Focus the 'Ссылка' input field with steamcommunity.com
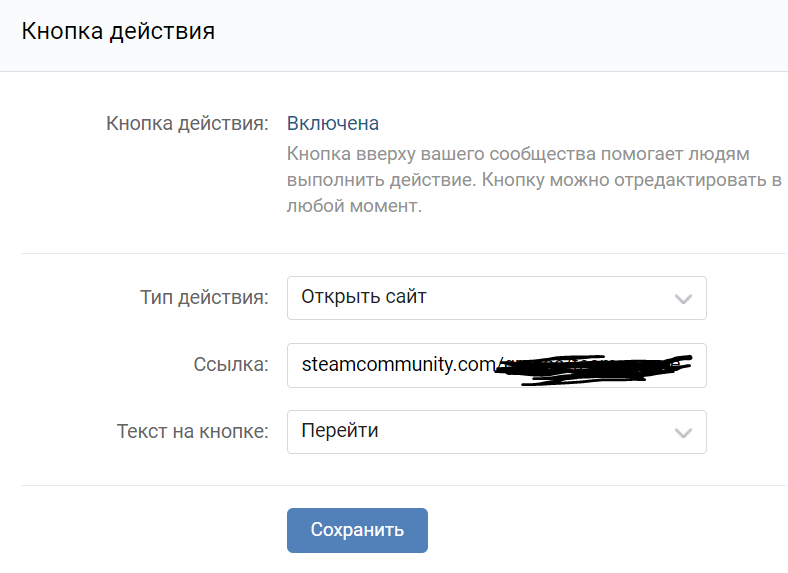Image resolution: width=788 pixels, height=573 pixels. pos(497,365)
